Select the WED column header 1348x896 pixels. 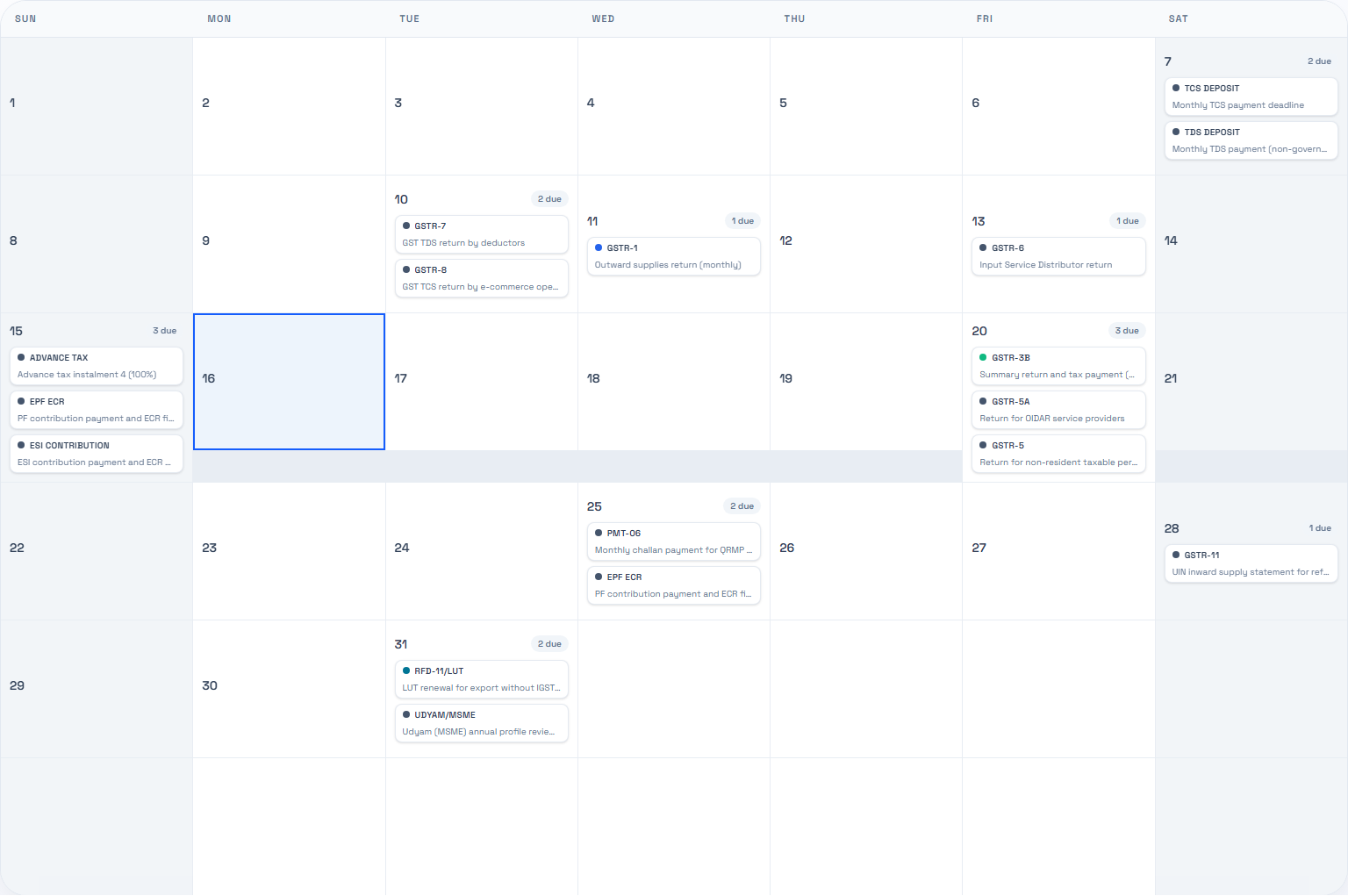click(x=604, y=18)
